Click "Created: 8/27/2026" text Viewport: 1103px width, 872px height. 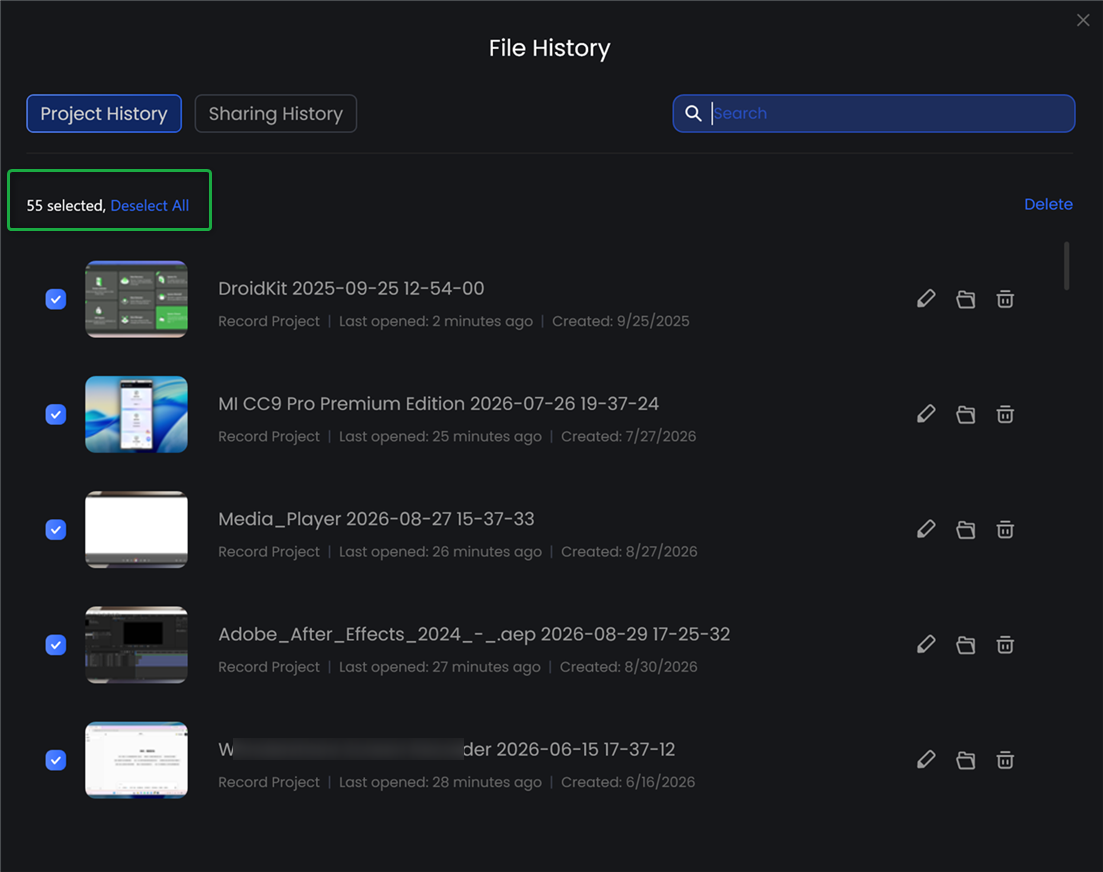click(x=629, y=552)
